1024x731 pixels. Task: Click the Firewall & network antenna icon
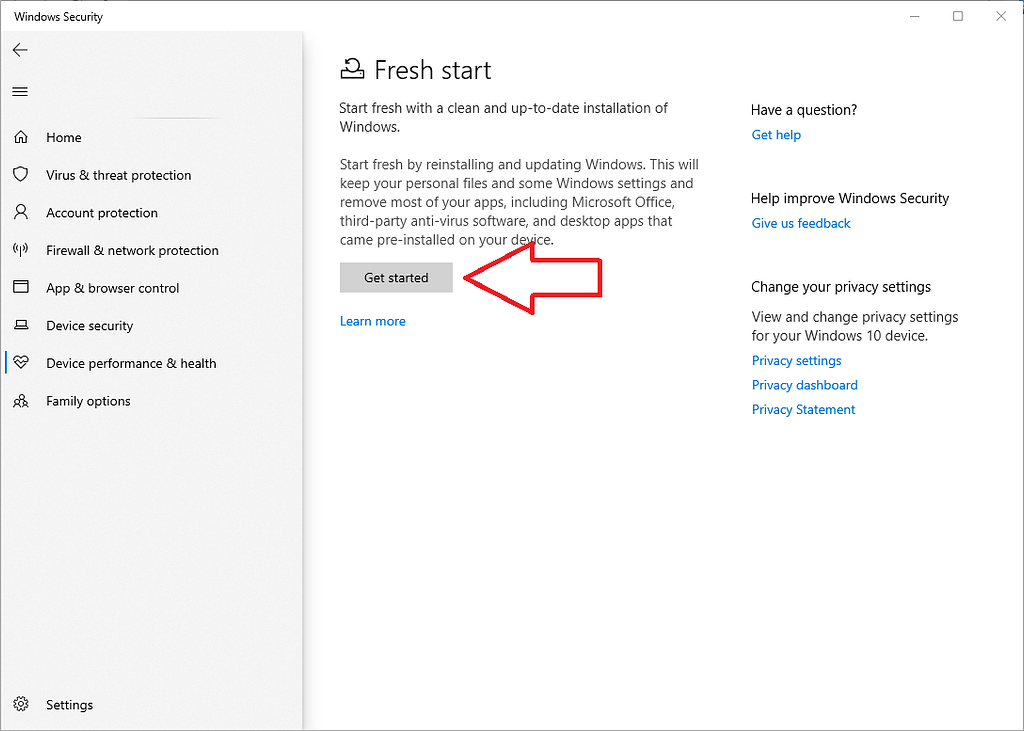21,250
